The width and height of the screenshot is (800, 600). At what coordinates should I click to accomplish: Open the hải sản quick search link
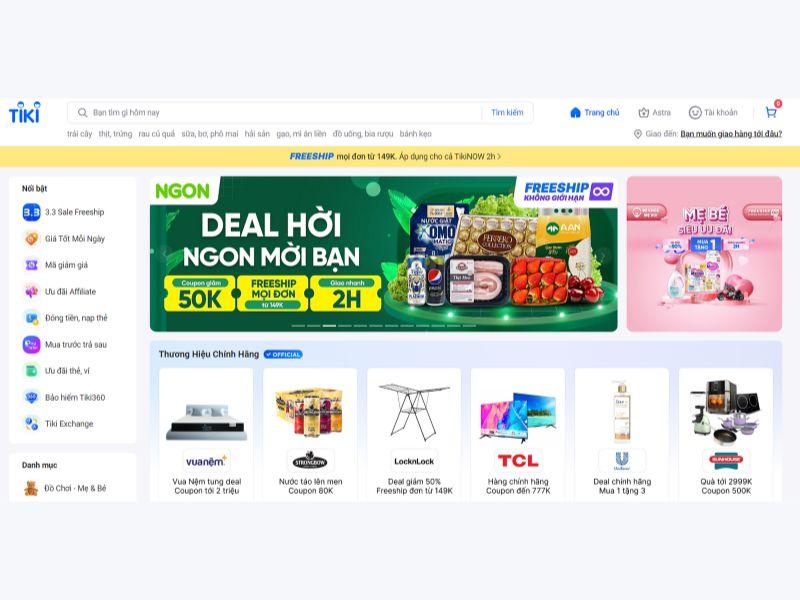point(257,134)
